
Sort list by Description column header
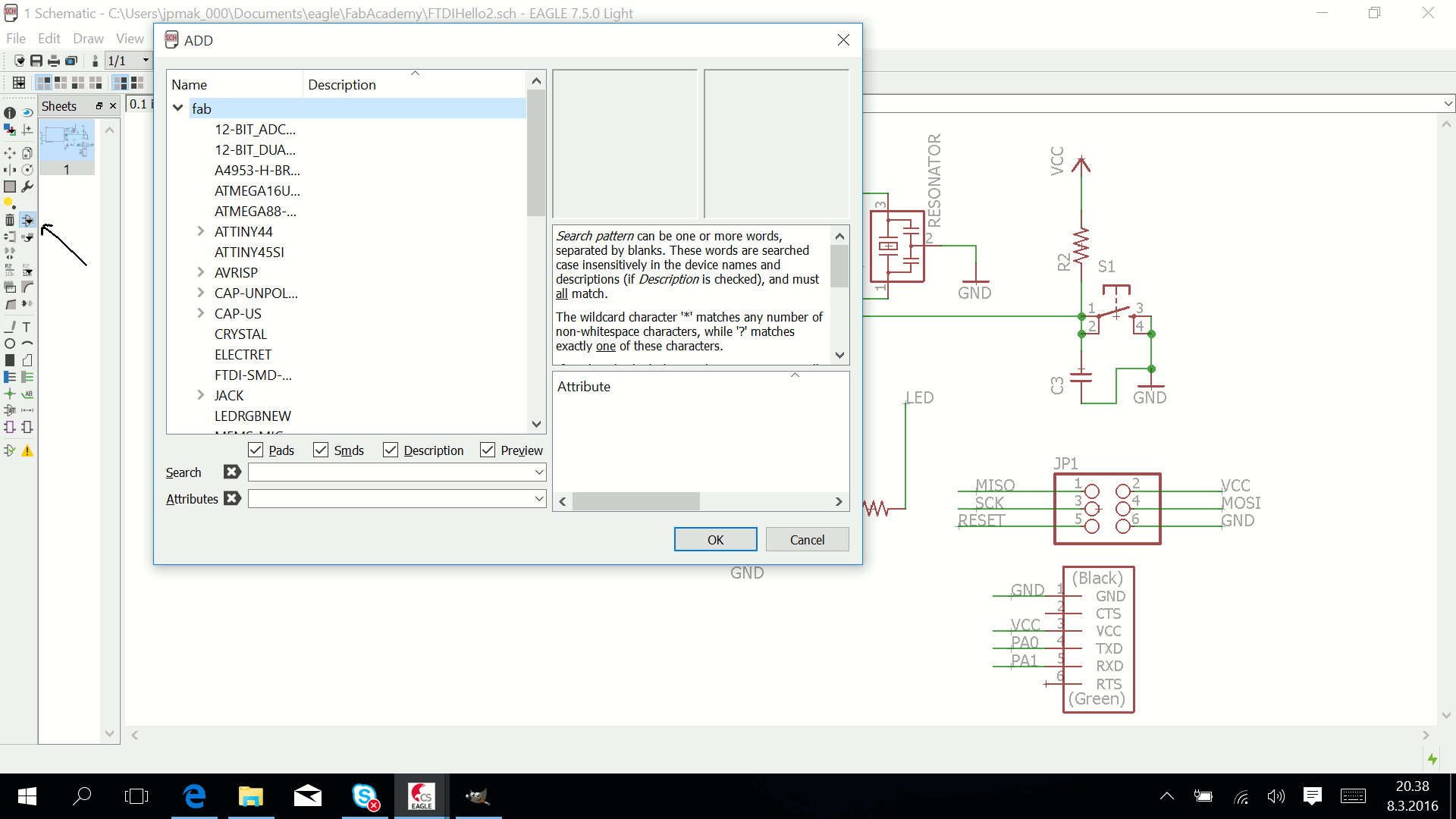414,84
